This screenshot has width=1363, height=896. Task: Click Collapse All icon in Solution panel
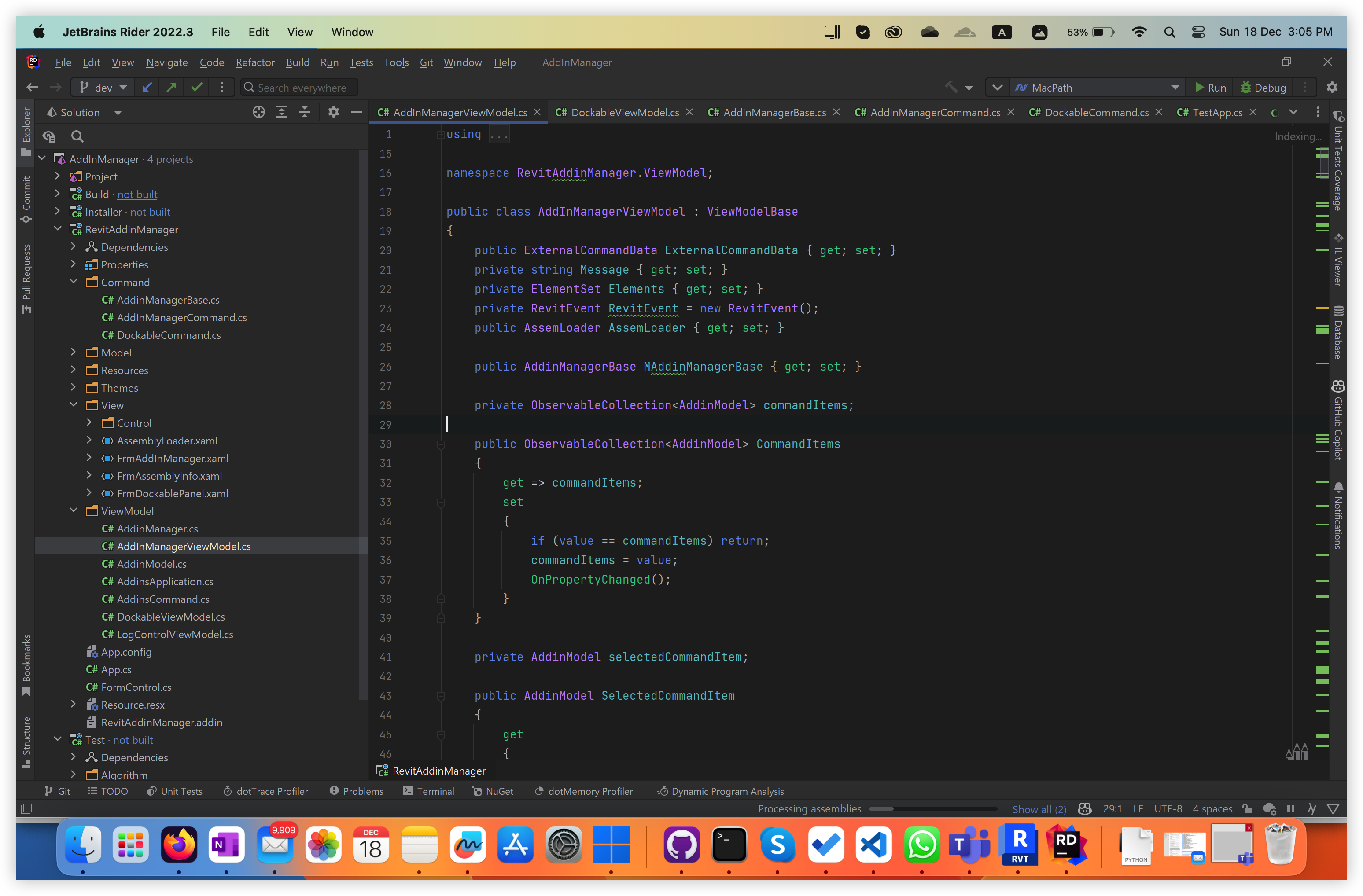pos(305,112)
